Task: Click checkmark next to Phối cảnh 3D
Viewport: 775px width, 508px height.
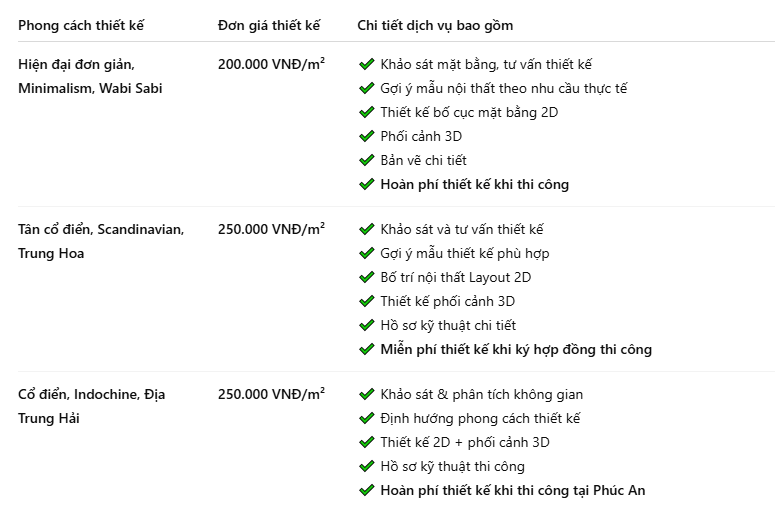Action: (x=366, y=136)
